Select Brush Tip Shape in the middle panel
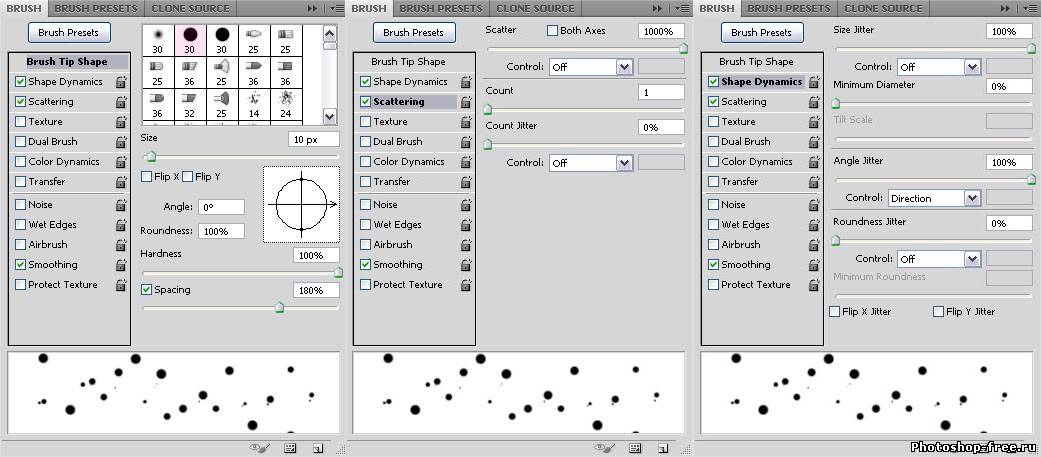This screenshot has height=457, width=1041. [x=408, y=62]
